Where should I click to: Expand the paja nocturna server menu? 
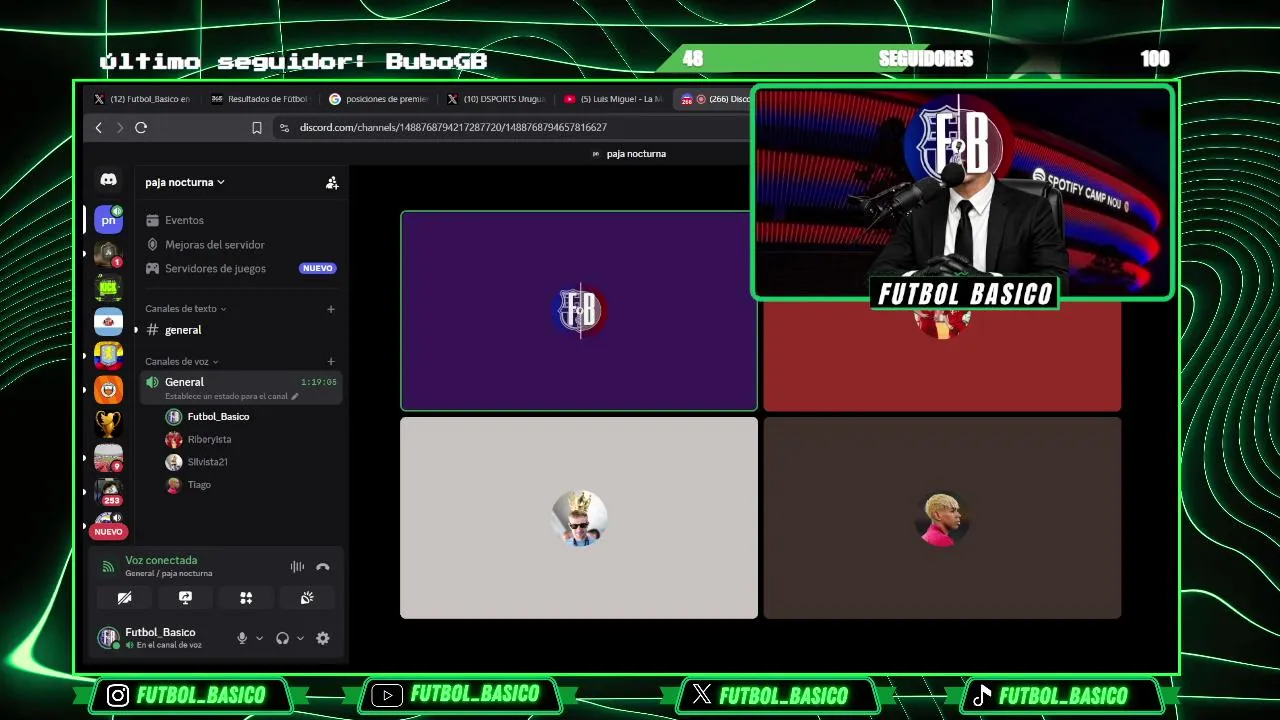(x=185, y=183)
